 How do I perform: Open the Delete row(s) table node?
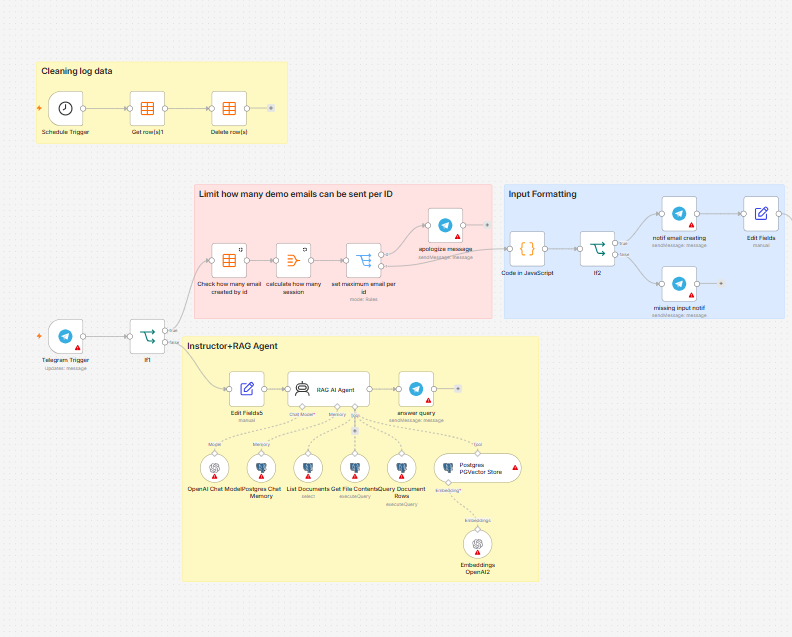click(229, 108)
